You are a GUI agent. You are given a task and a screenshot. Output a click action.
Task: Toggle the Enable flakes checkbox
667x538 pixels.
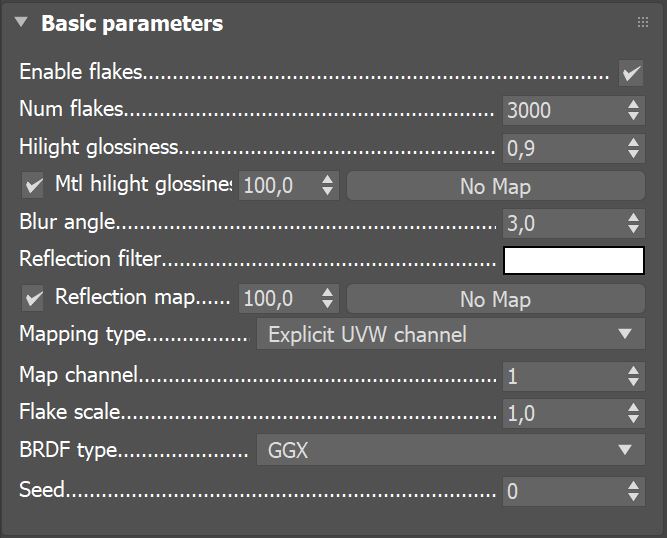[x=631, y=73]
